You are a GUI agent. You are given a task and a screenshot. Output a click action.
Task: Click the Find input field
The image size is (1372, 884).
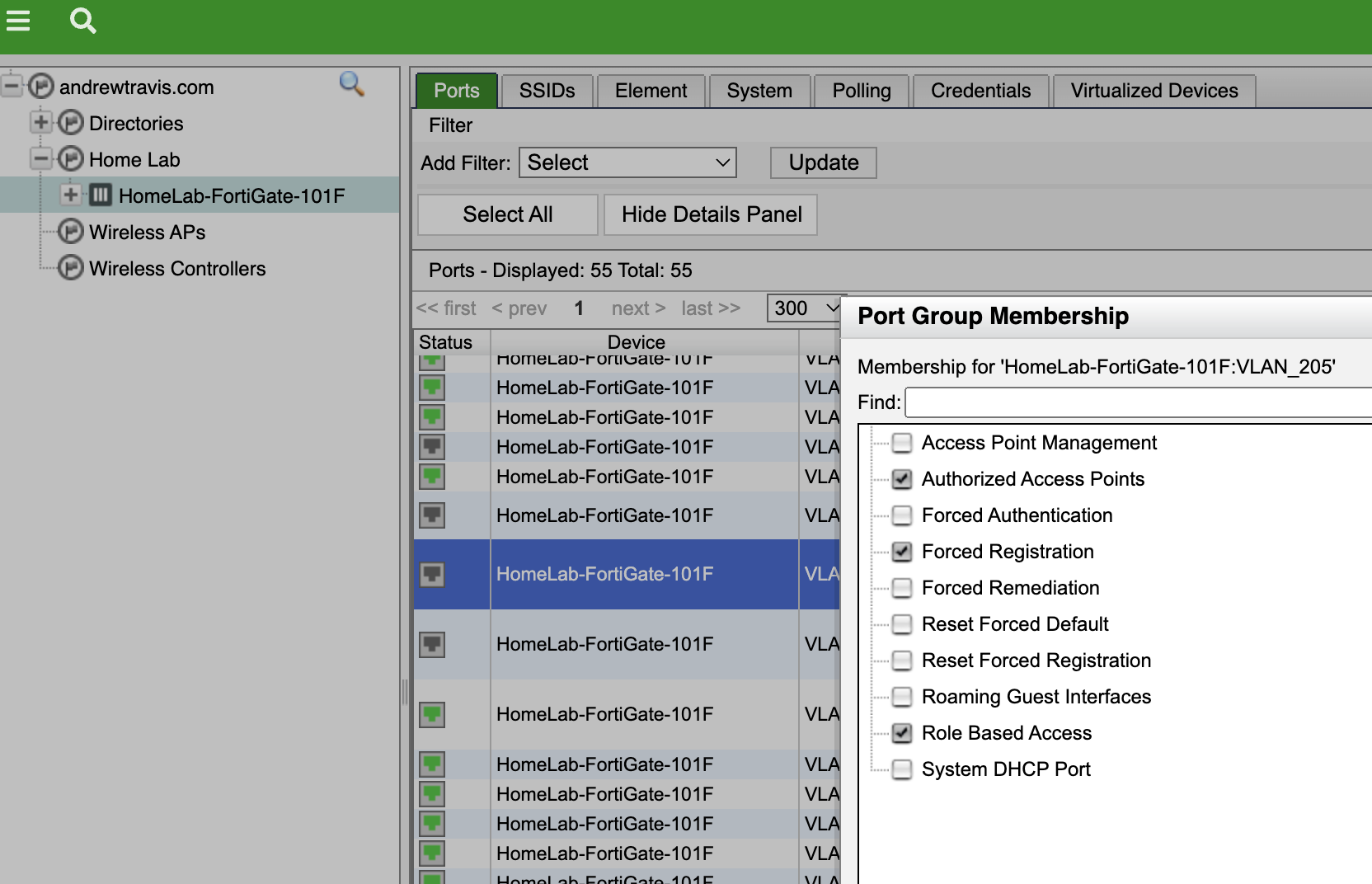[1138, 402]
